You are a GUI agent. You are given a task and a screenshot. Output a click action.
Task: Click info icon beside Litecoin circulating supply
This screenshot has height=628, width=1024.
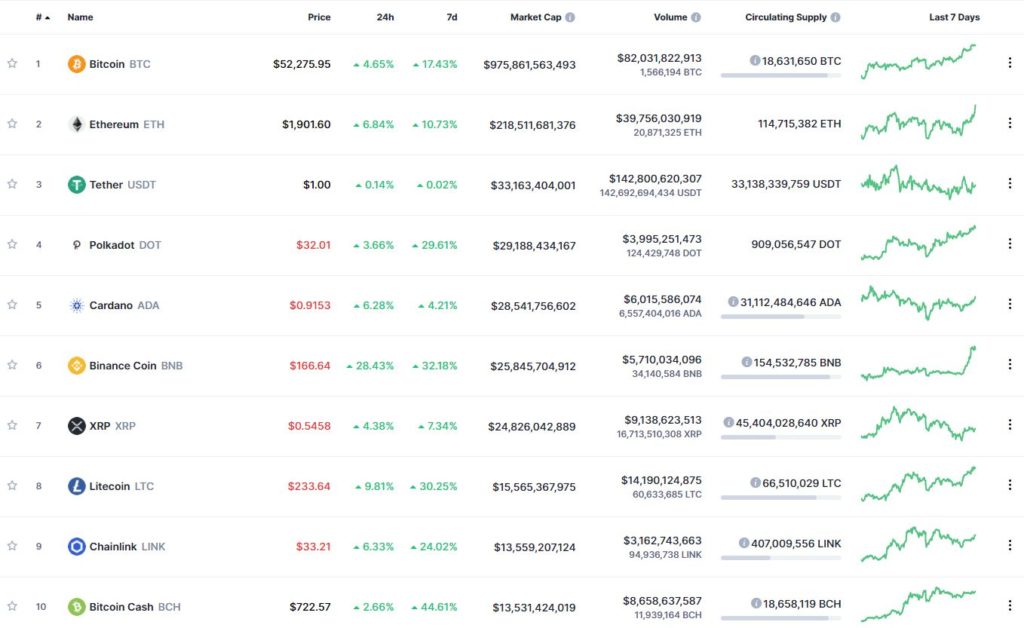coord(755,482)
